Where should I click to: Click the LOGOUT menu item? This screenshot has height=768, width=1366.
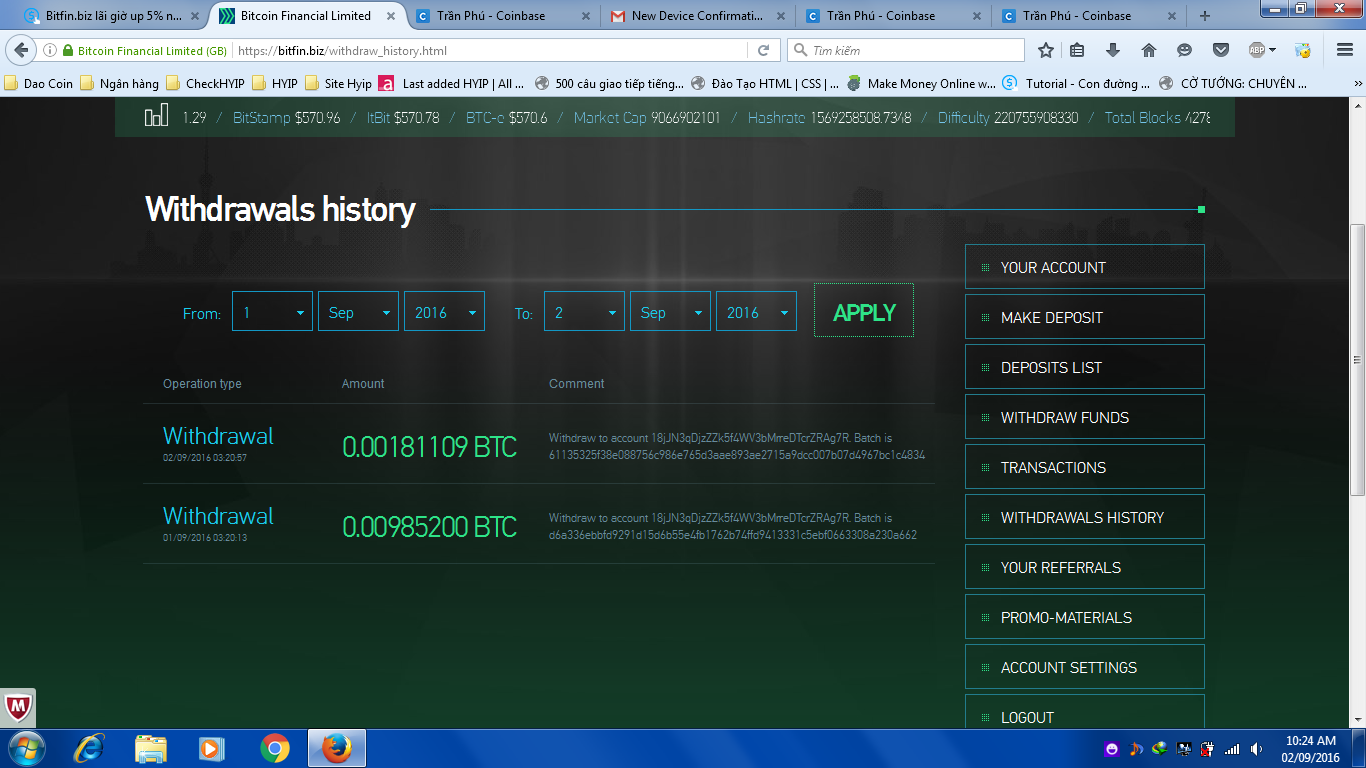coord(1085,712)
